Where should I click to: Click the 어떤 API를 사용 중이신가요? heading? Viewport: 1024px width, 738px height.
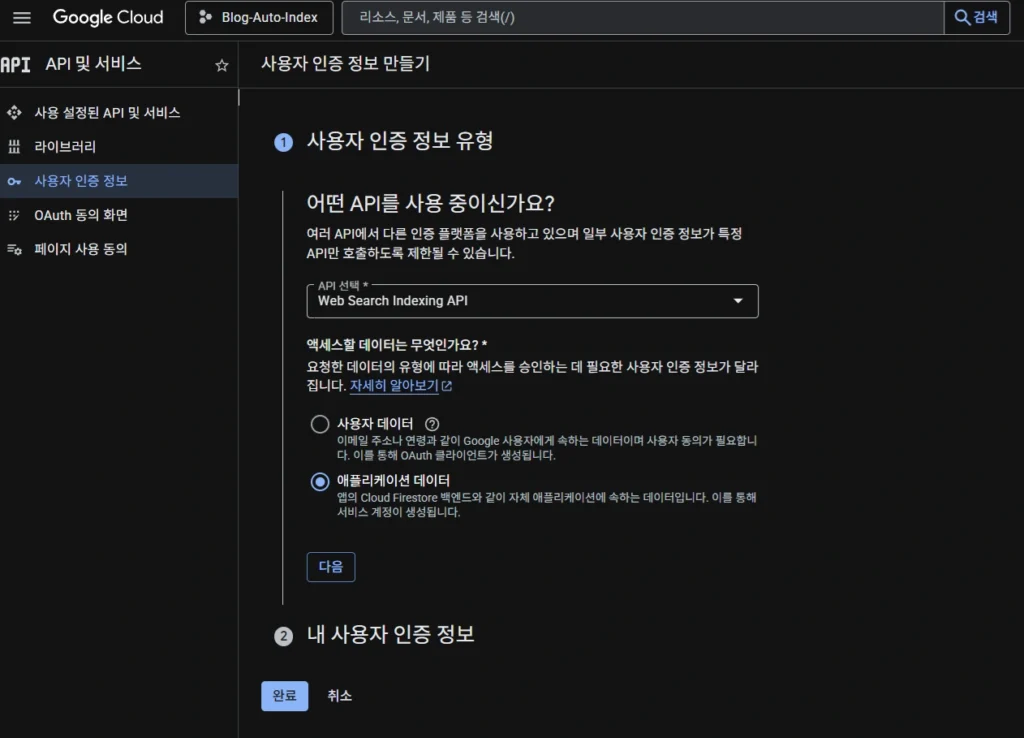coord(430,203)
